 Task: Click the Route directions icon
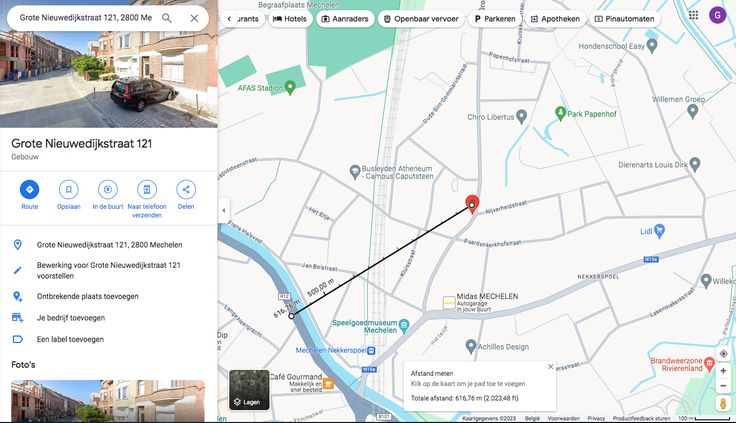pos(29,189)
